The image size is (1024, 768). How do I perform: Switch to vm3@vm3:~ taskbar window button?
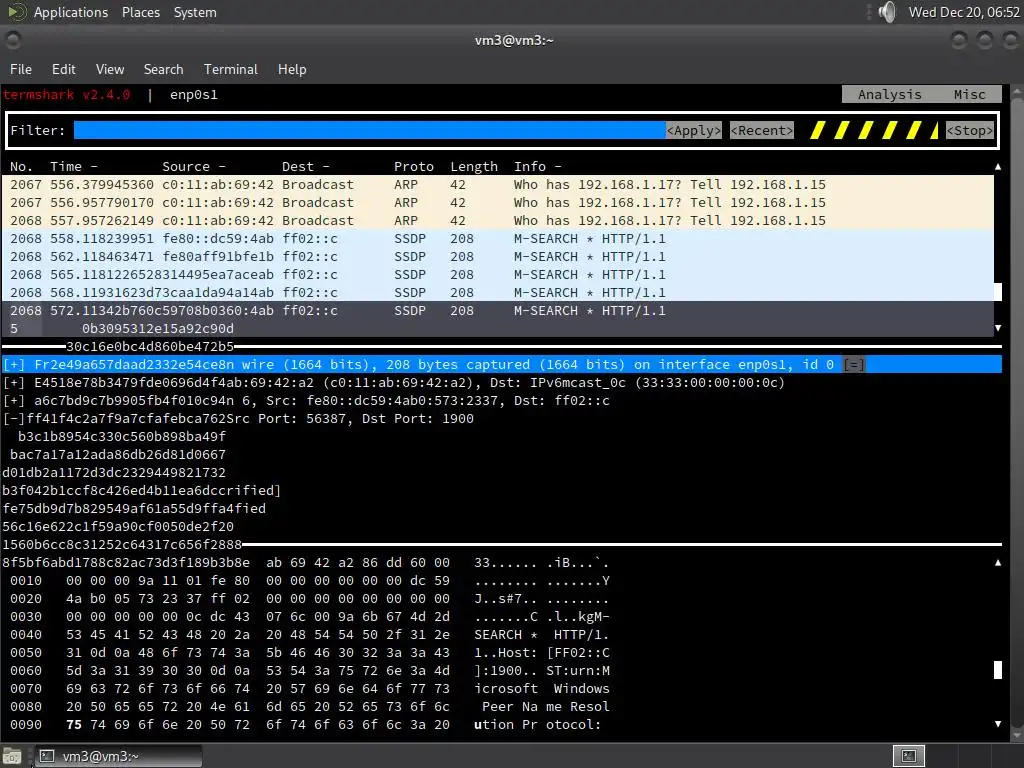(x=118, y=756)
